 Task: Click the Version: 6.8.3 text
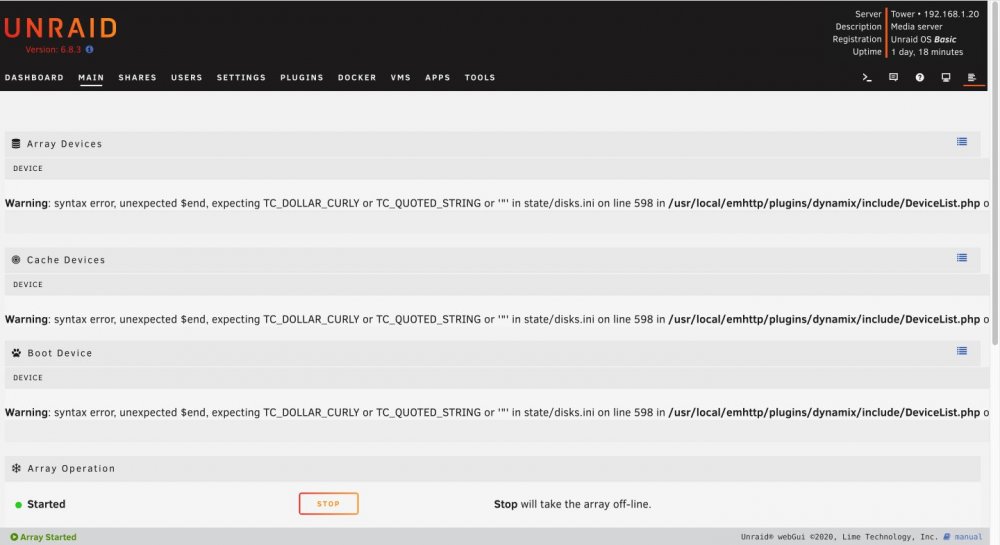click(53, 49)
